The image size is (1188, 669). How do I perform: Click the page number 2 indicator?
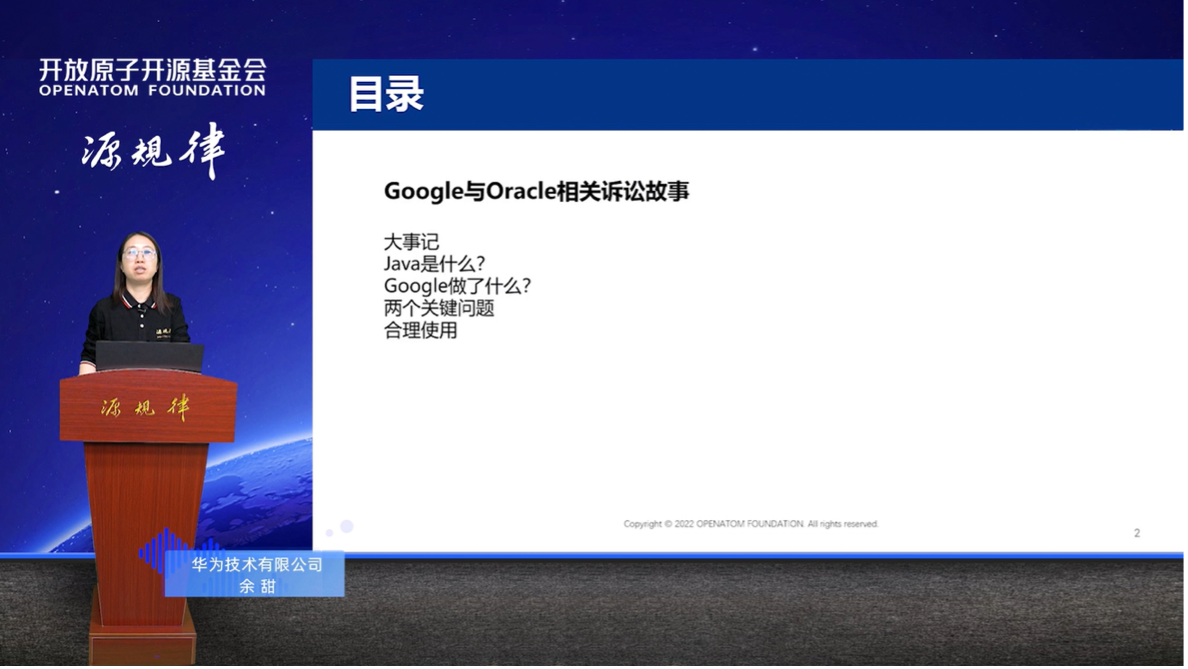click(1136, 532)
